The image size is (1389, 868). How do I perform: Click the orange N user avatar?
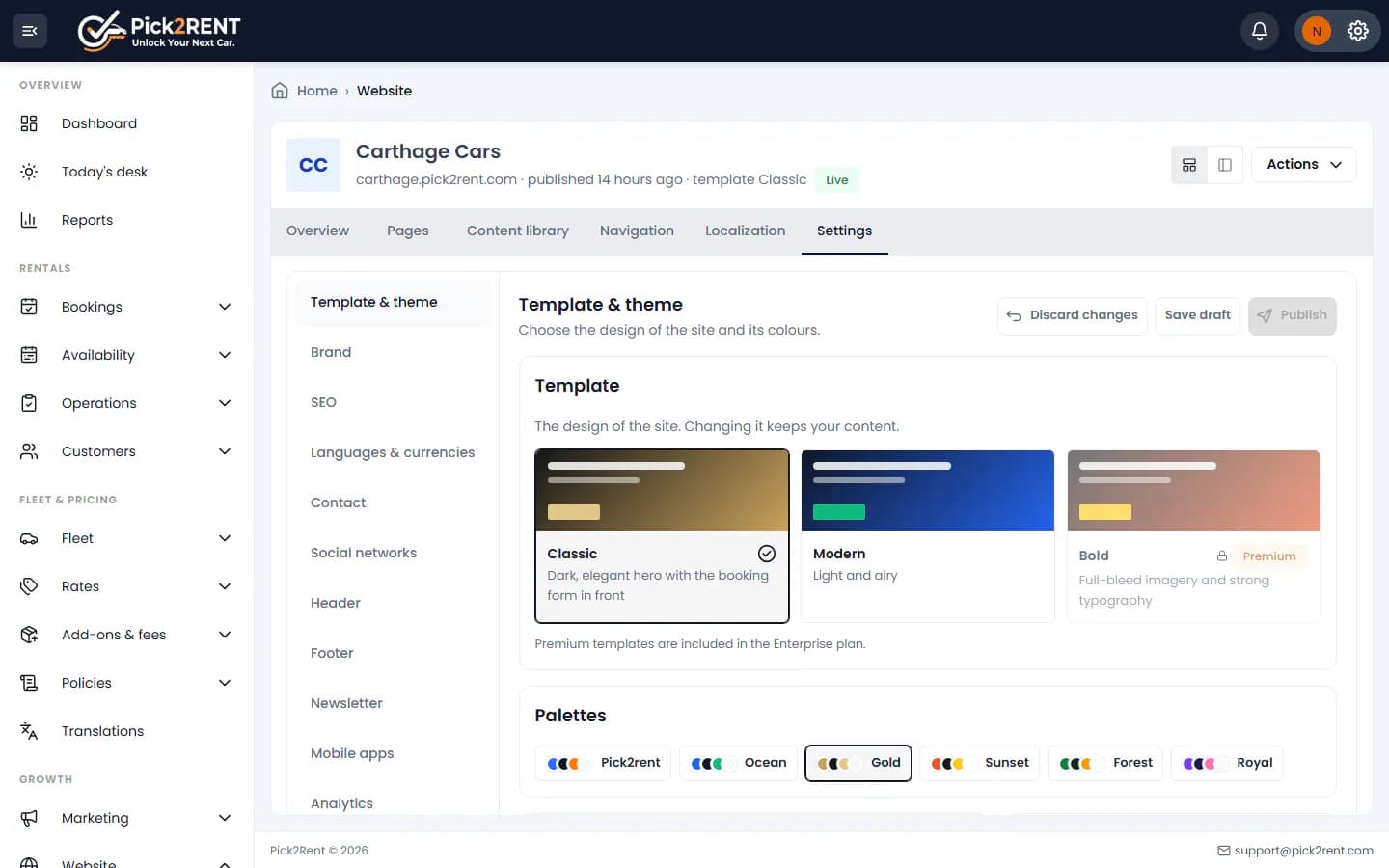(1317, 31)
